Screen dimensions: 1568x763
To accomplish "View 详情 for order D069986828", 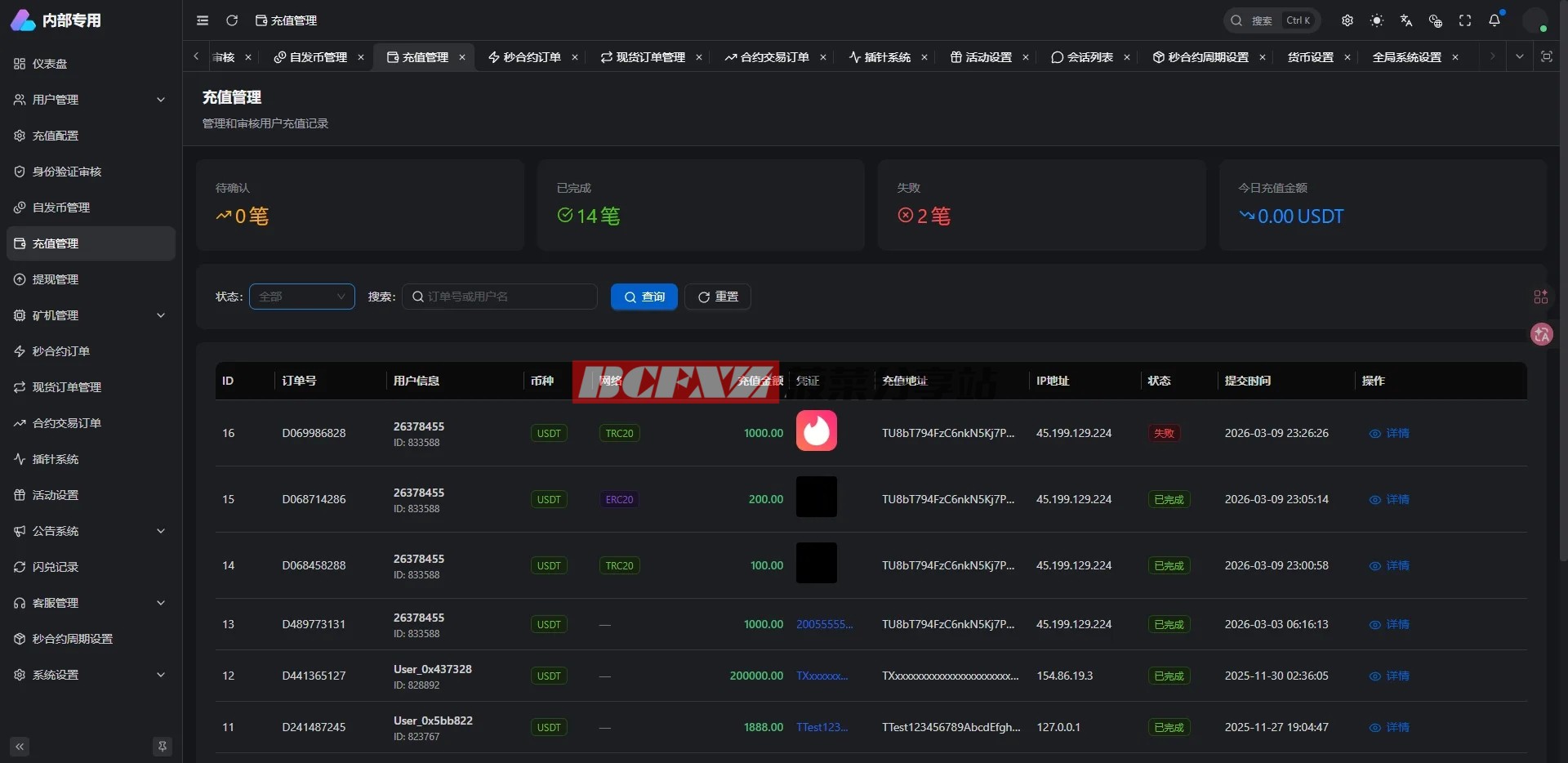I will [1389, 433].
